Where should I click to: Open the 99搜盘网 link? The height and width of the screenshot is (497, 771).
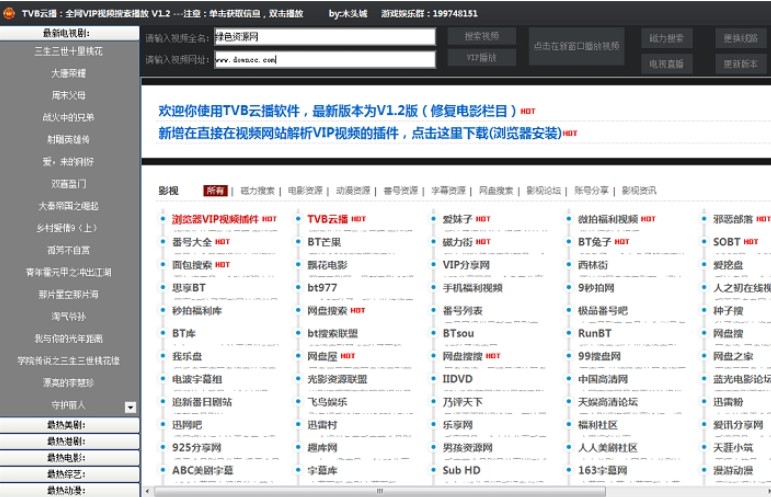tap(599, 356)
